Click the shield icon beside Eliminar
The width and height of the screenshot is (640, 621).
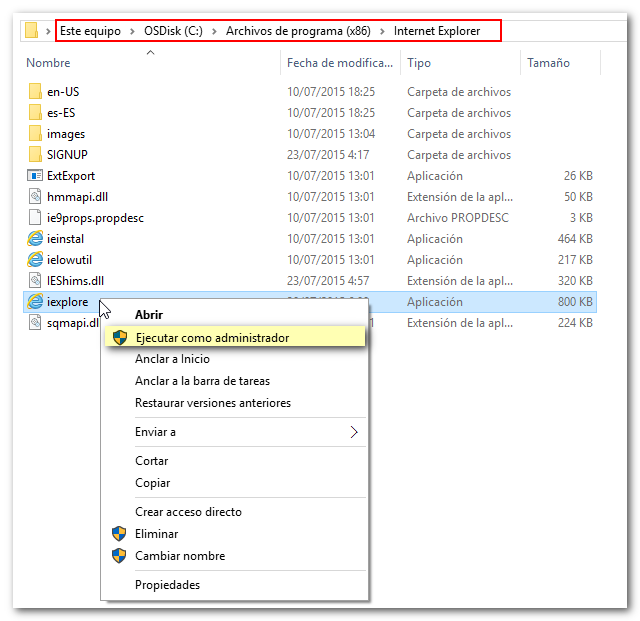coord(119,534)
